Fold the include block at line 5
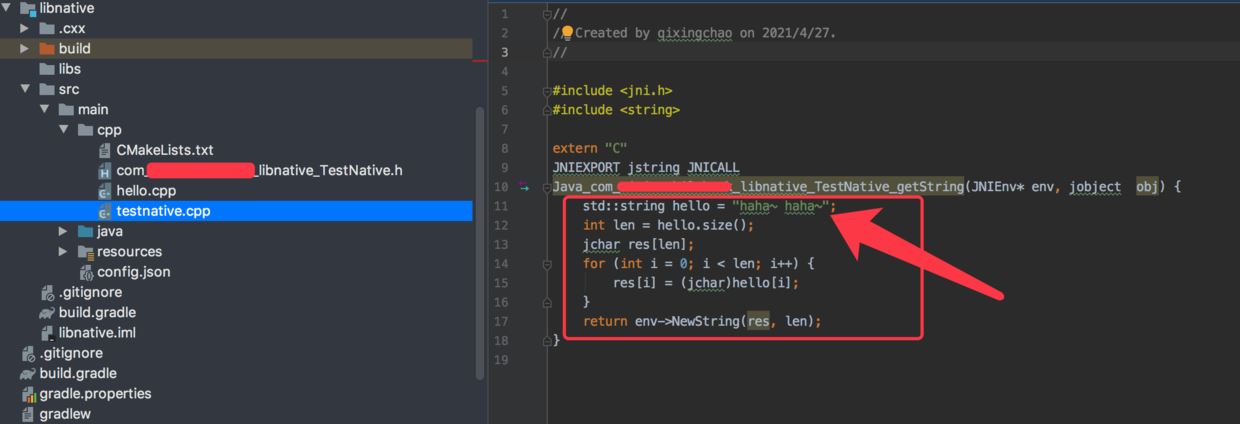 pos(546,90)
